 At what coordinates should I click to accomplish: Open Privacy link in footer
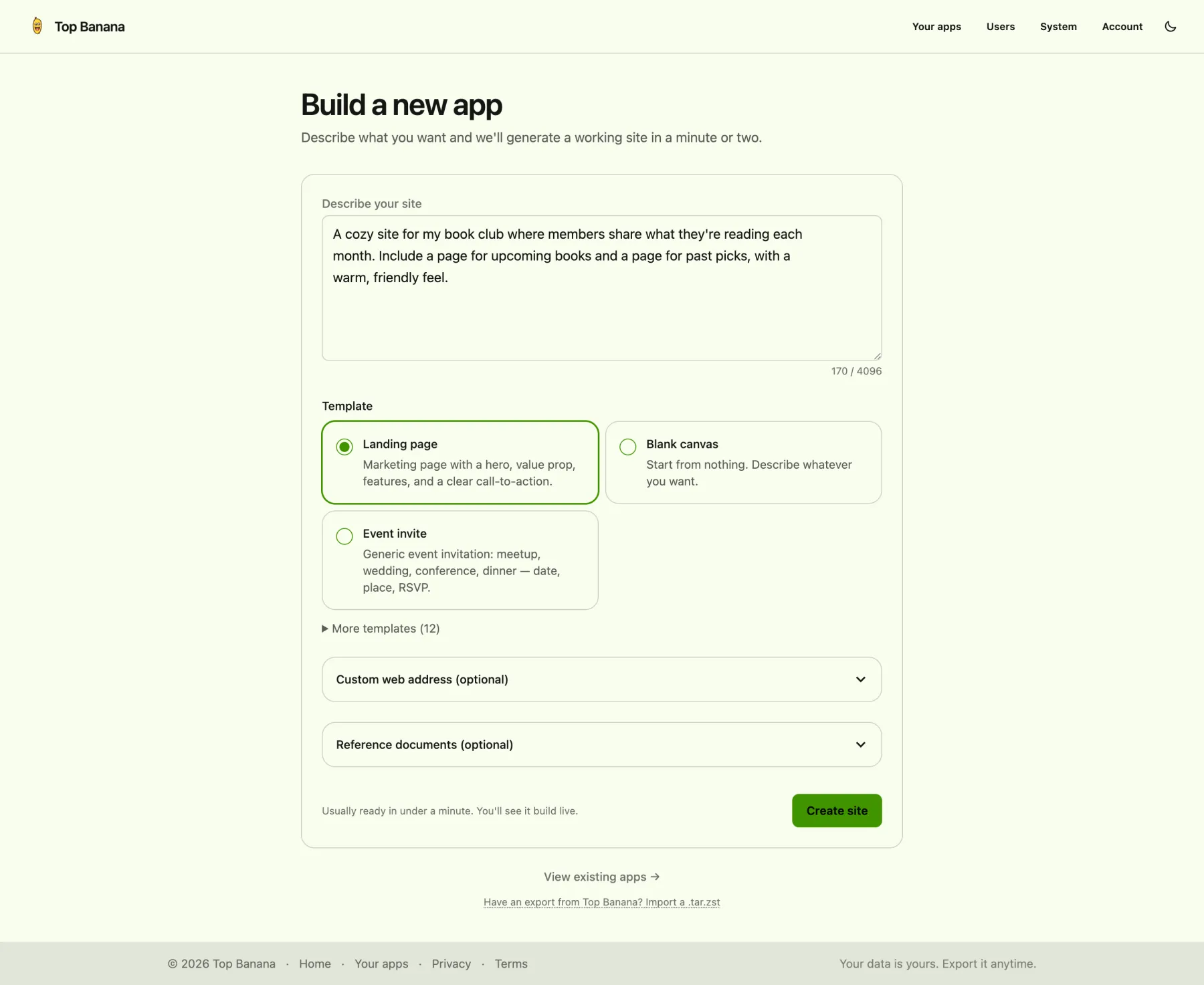(451, 964)
